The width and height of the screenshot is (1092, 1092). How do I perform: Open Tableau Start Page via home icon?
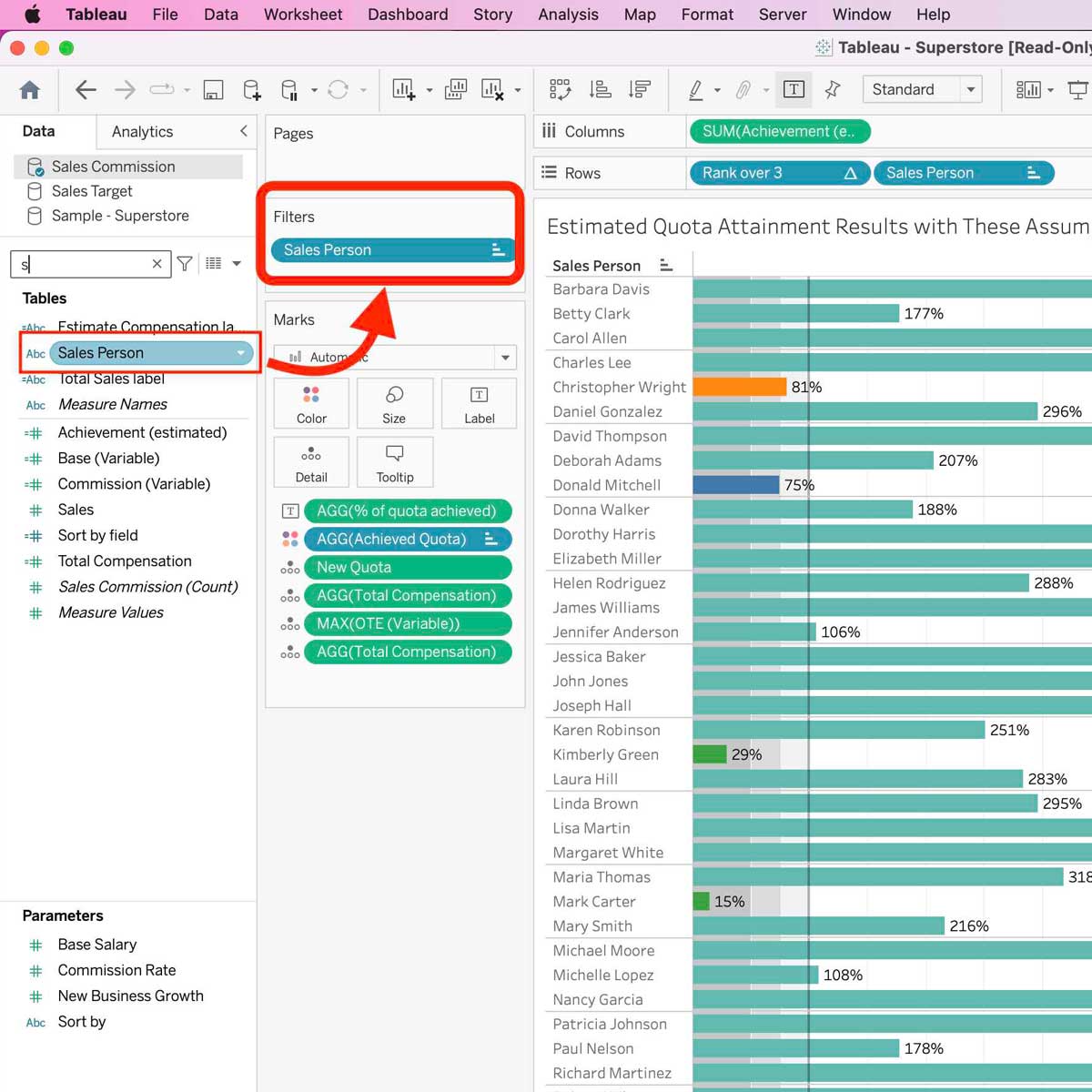click(30, 90)
